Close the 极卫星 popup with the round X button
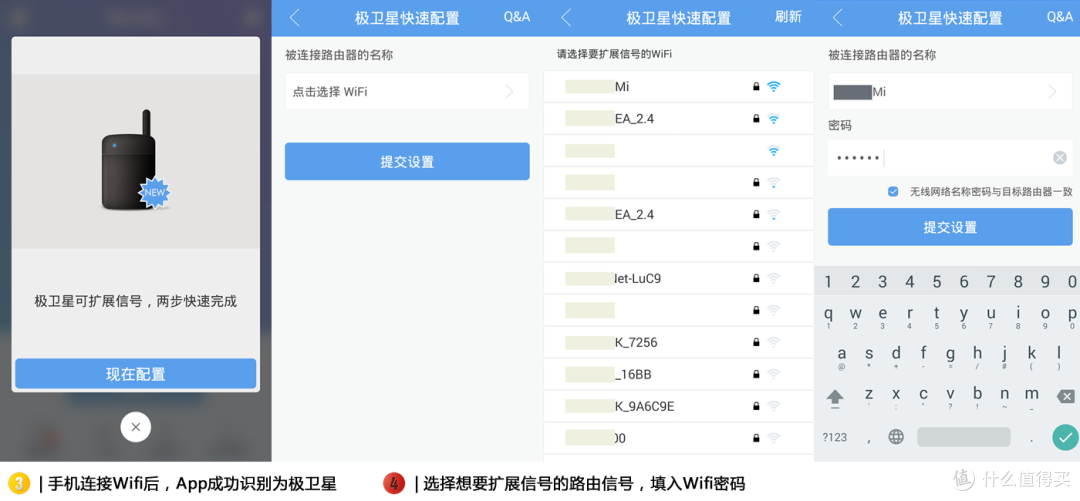 point(136,427)
